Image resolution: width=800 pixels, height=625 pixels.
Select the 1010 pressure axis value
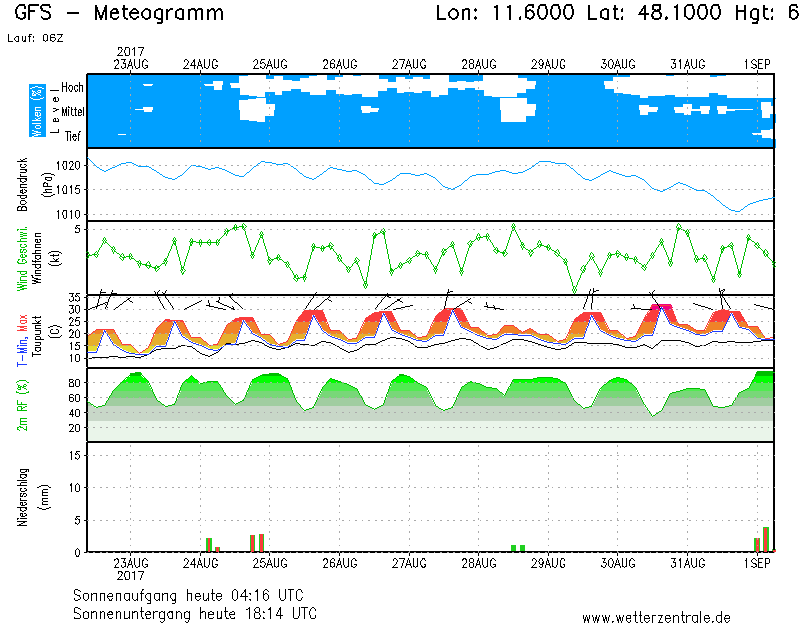pyautogui.click(x=68, y=214)
